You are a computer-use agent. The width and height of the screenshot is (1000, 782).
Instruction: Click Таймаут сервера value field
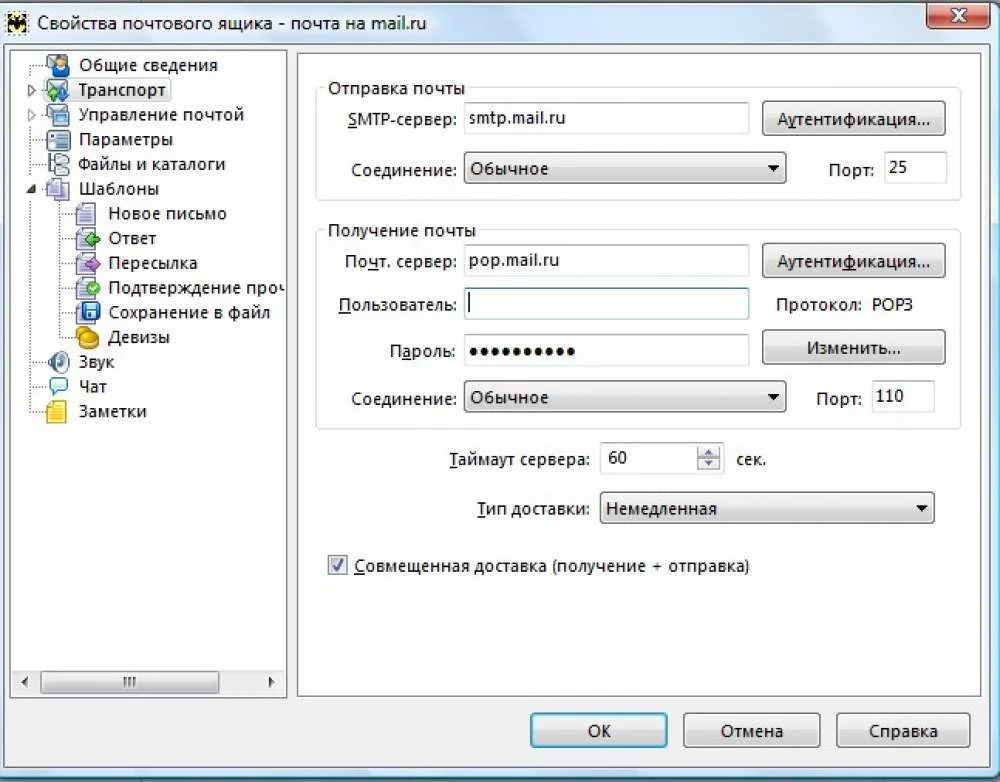[x=649, y=458]
